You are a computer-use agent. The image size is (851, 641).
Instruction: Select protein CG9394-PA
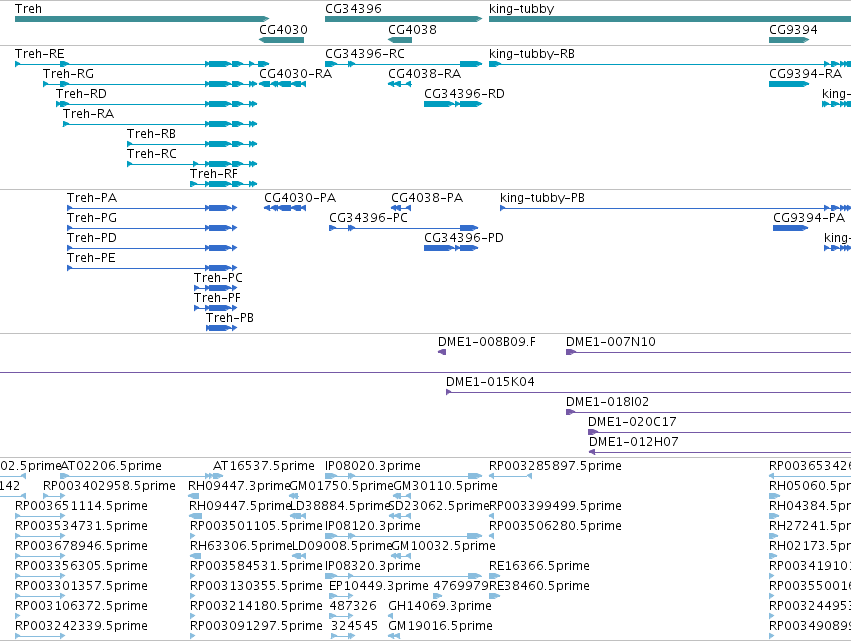(x=791, y=228)
